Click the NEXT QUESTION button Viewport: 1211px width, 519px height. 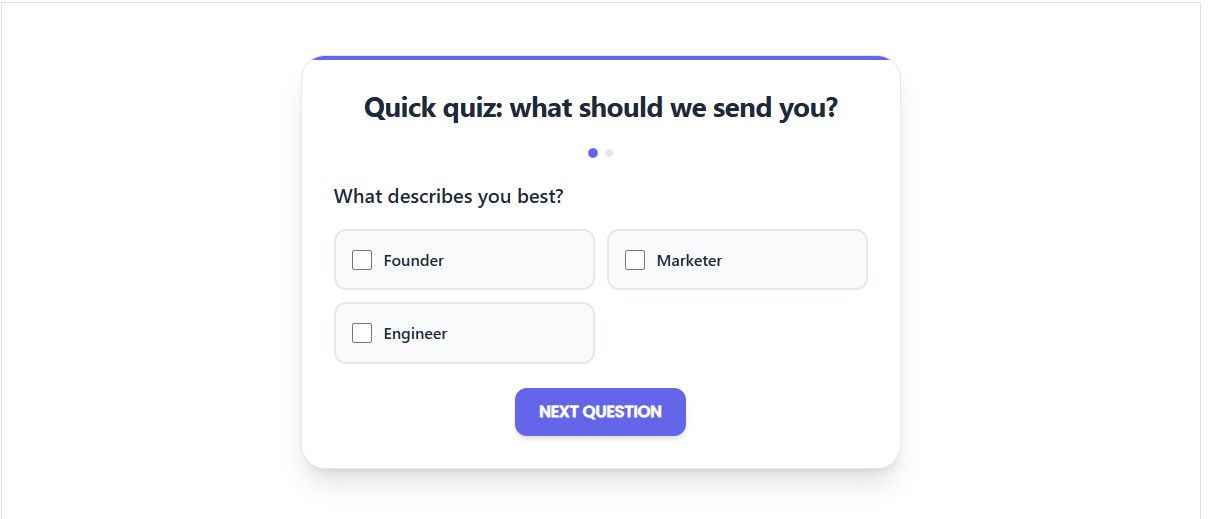(600, 412)
